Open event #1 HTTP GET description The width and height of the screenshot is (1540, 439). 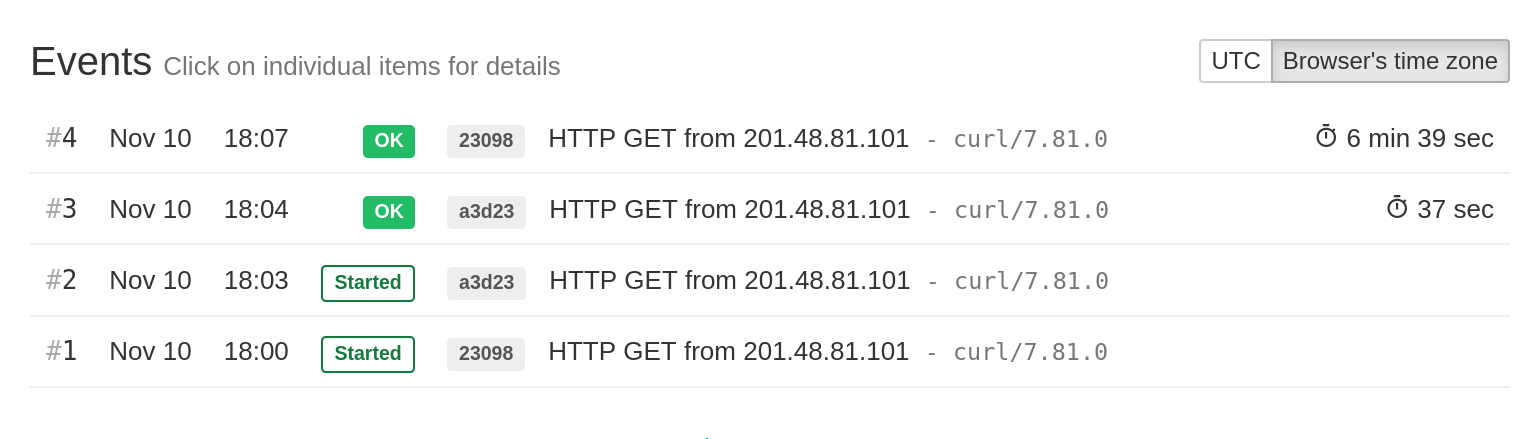(728, 352)
